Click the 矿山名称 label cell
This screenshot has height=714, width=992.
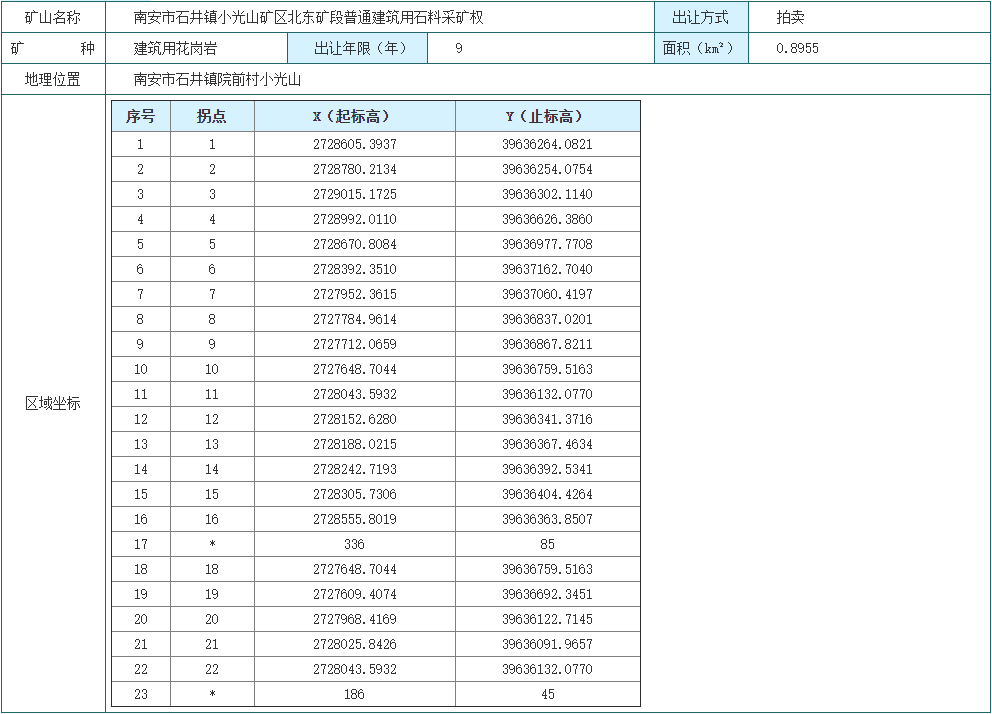coord(53,17)
